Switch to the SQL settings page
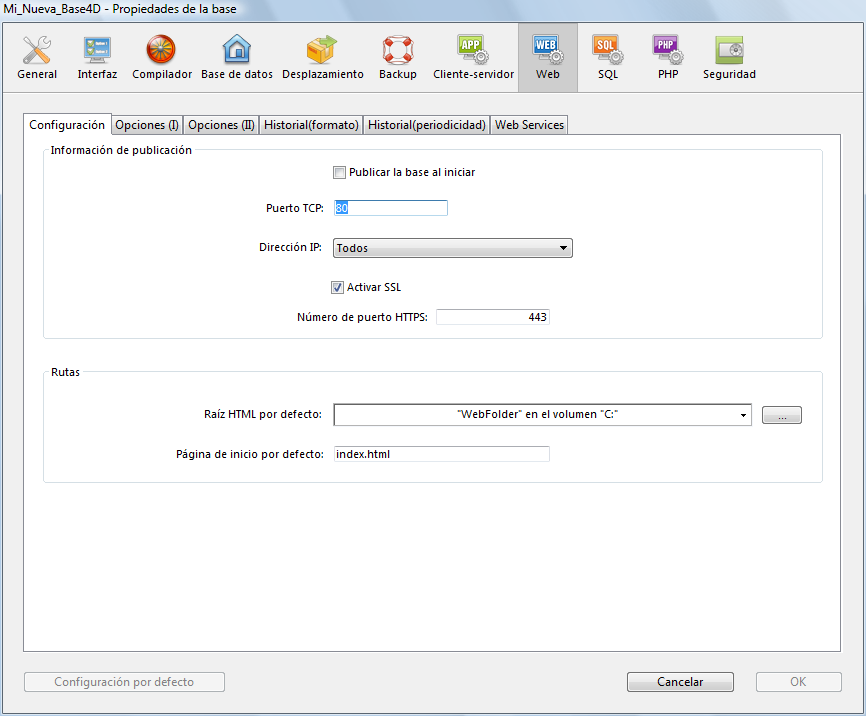 [607, 57]
